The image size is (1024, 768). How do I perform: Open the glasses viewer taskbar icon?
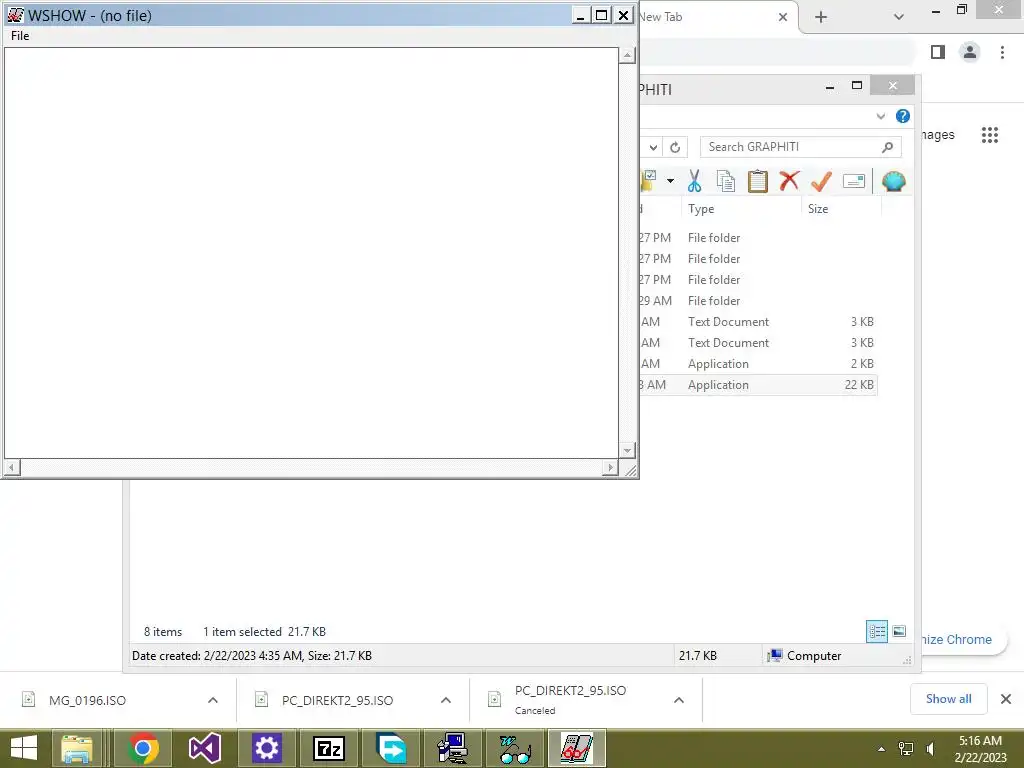tap(515, 748)
